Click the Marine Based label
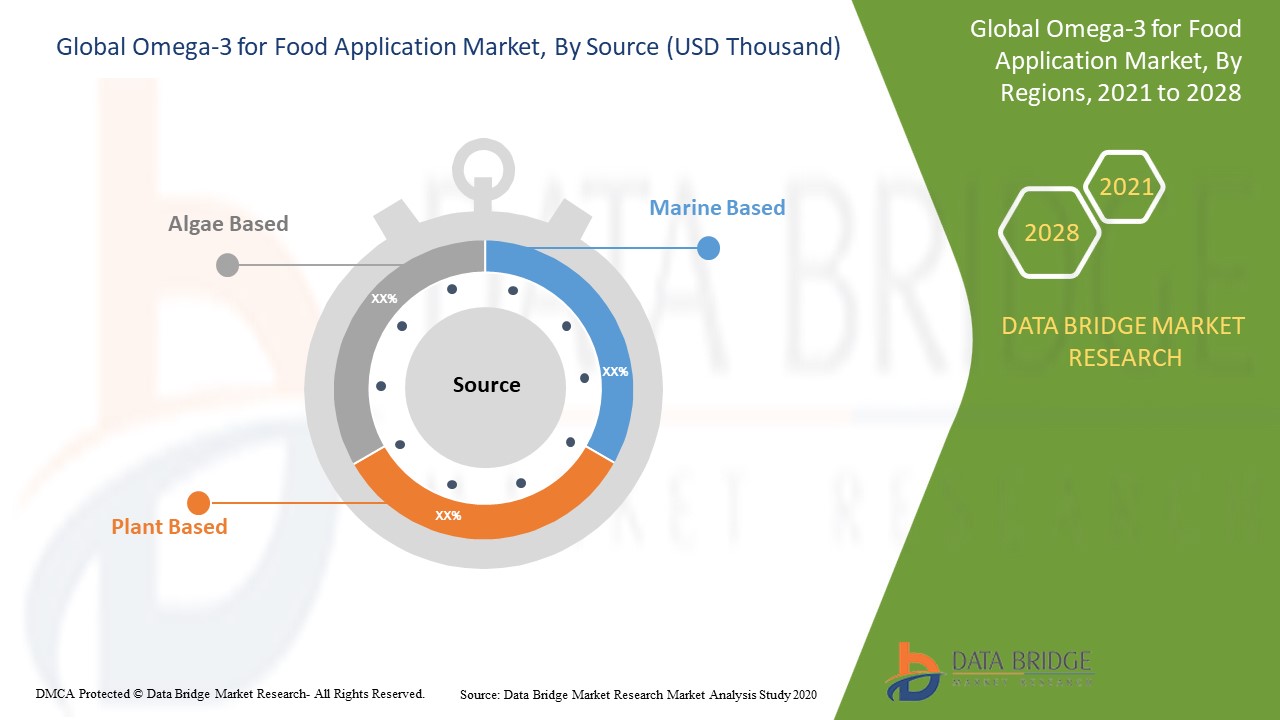 (717, 208)
